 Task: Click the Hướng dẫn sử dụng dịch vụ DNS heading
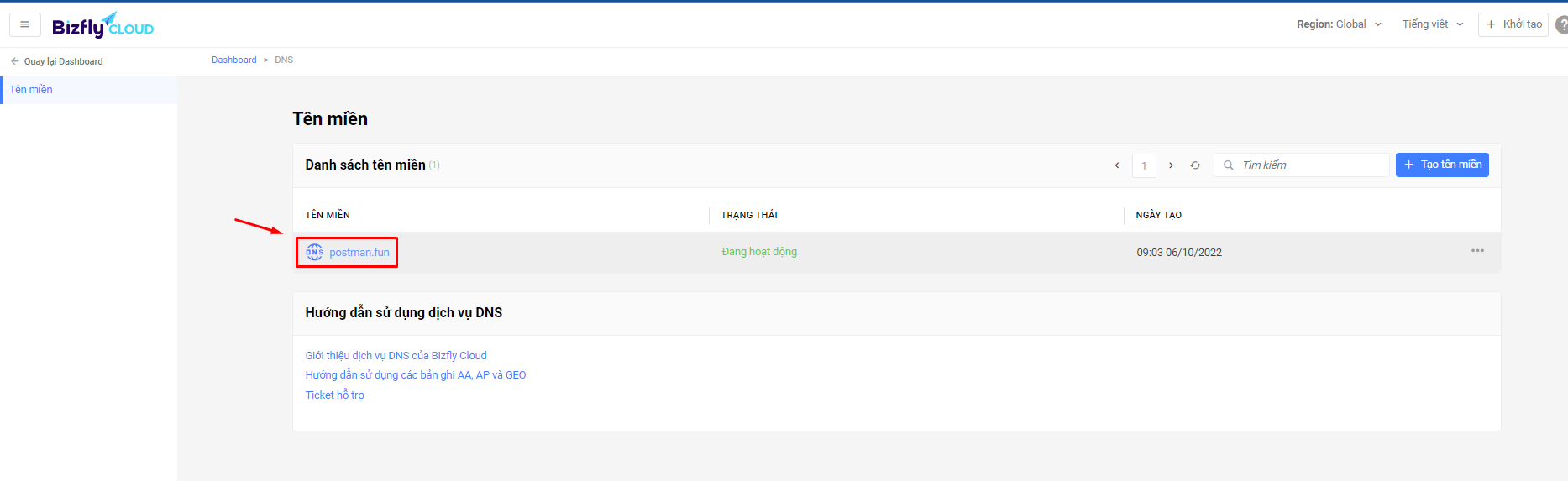404,313
